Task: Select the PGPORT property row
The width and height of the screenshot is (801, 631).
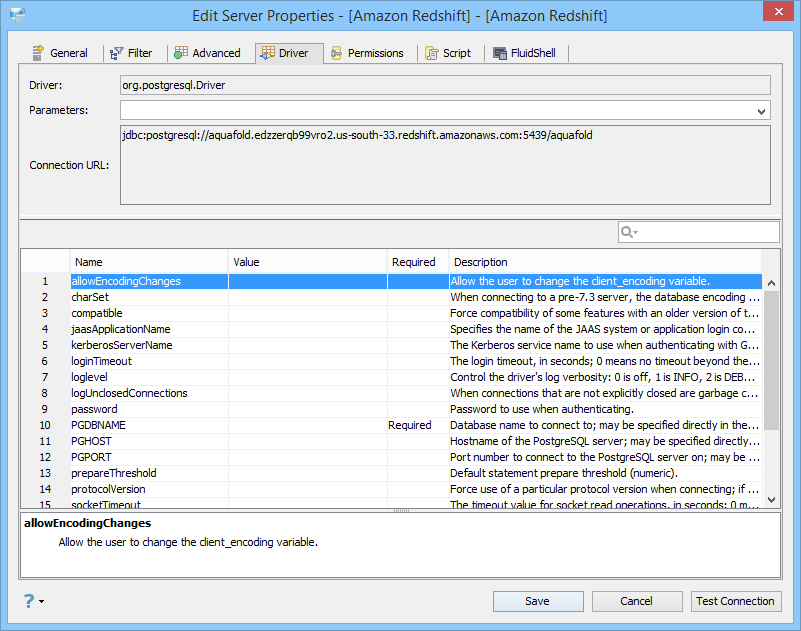Action: (x=391, y=457)
